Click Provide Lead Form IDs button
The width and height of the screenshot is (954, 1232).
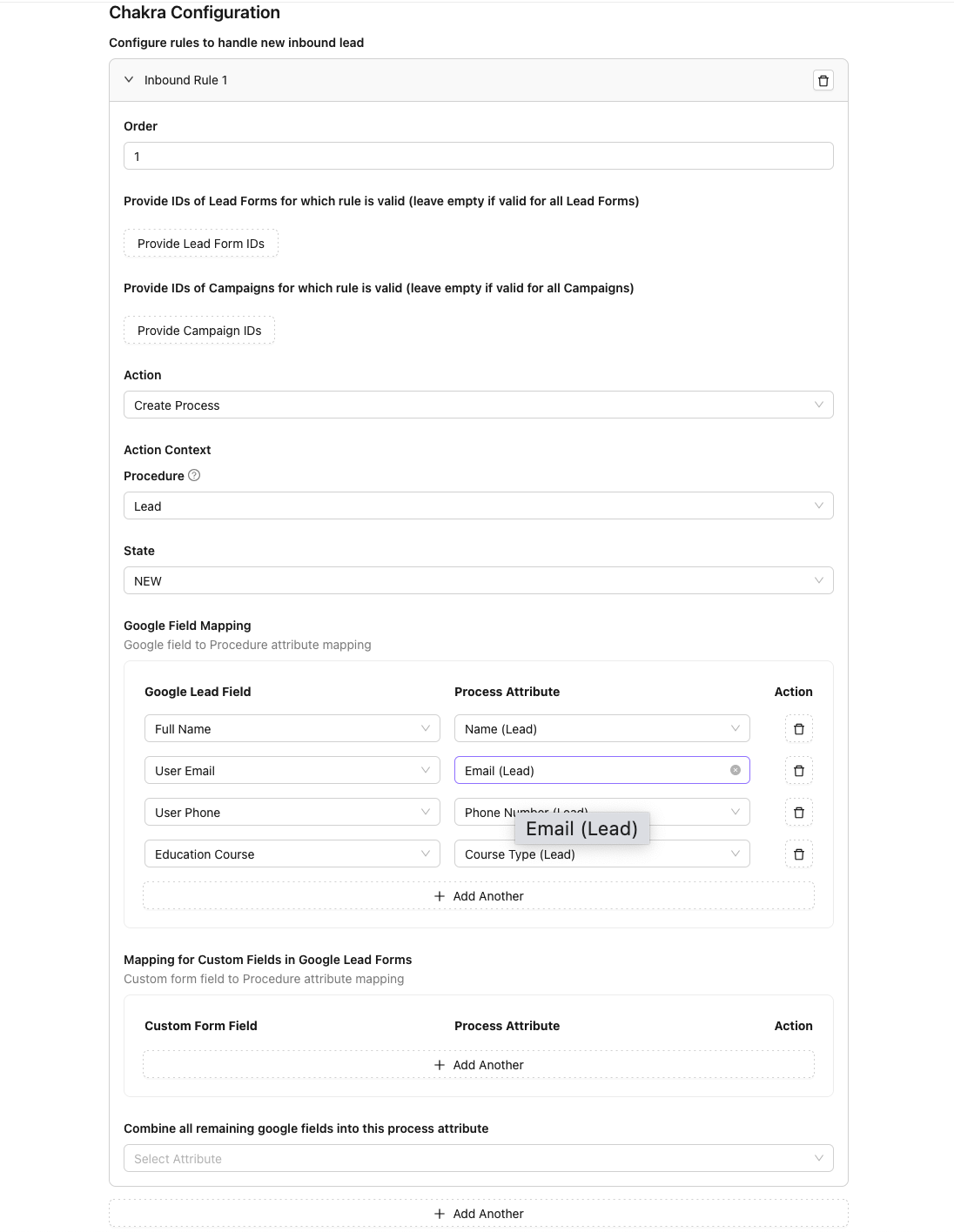click(x=201, y=244)
